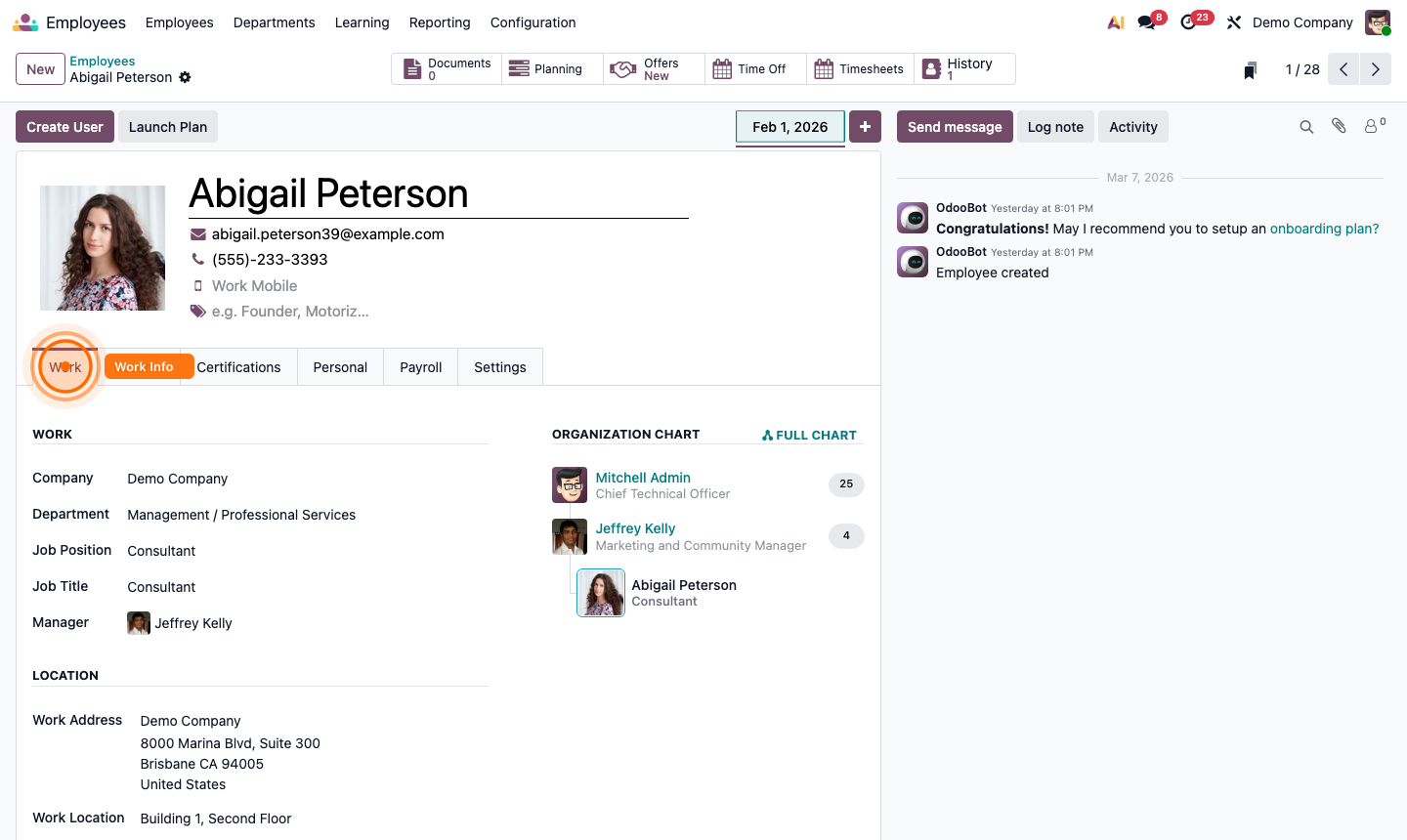Open the user profile avatar menu
The image size is (1407, 840).
(1377, 21)
